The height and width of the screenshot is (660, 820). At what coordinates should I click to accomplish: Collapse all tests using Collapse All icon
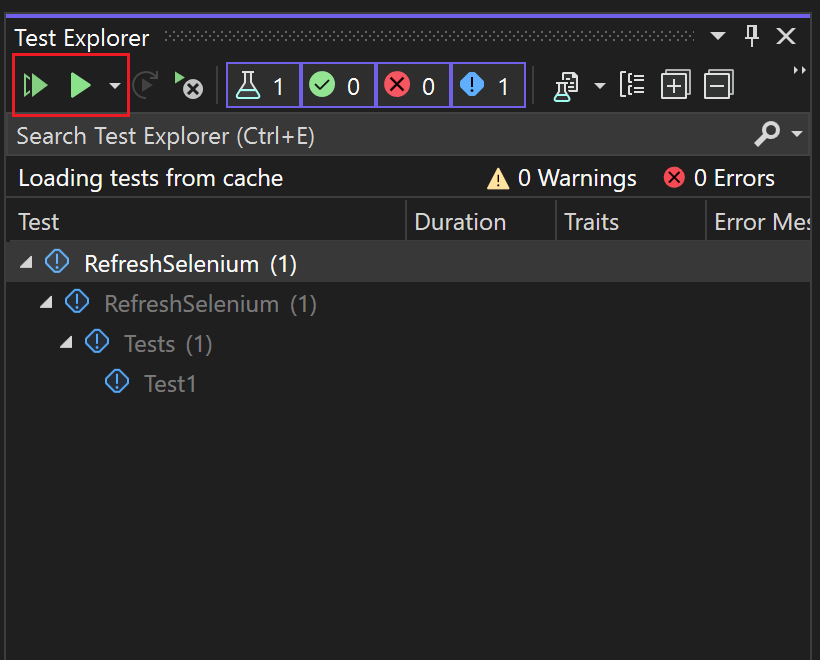coord(718,85)
